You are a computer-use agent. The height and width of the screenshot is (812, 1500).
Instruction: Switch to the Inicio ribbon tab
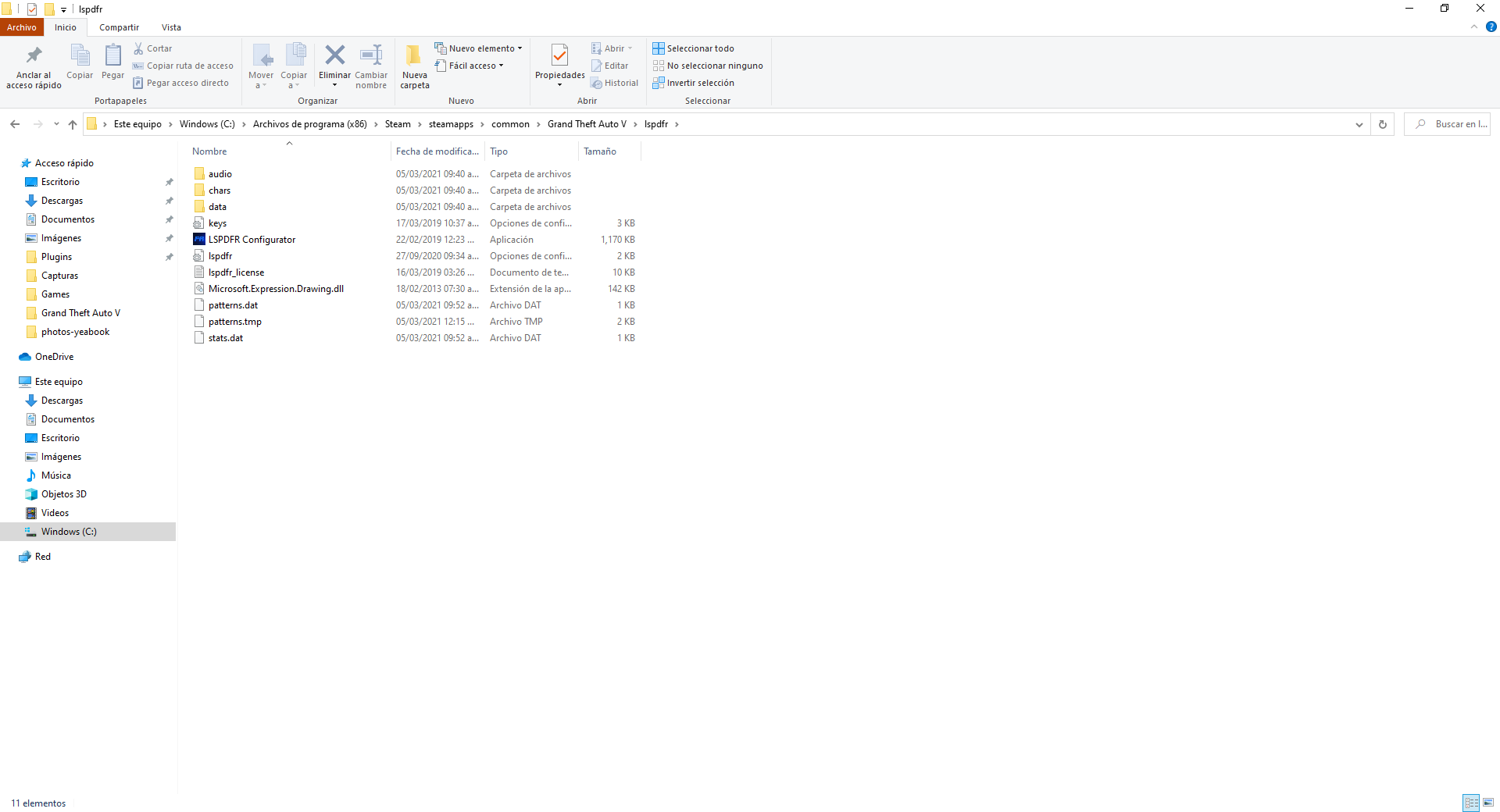66,27
